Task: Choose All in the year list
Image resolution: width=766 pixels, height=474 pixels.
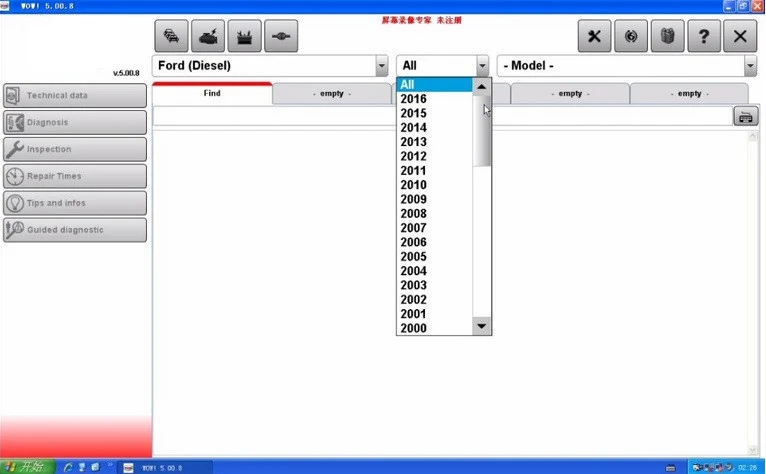Action: tap(434, 85)
